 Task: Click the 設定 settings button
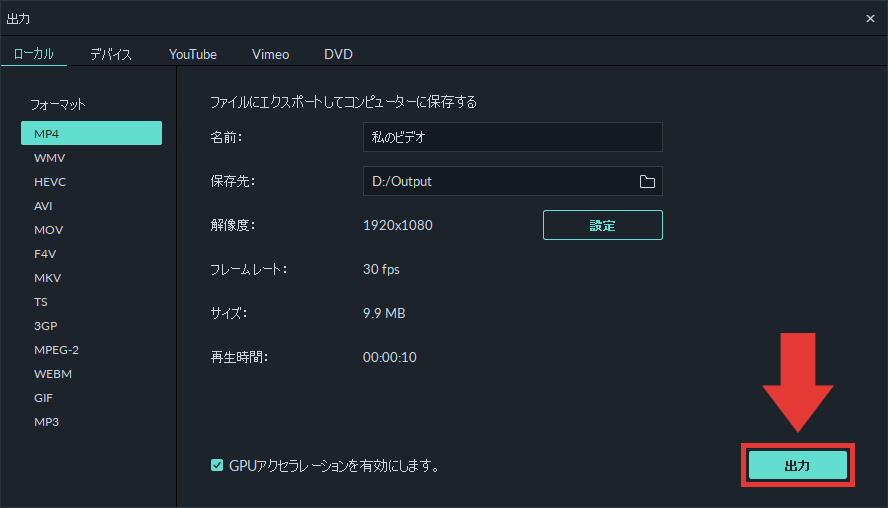(x=603, y=225)
